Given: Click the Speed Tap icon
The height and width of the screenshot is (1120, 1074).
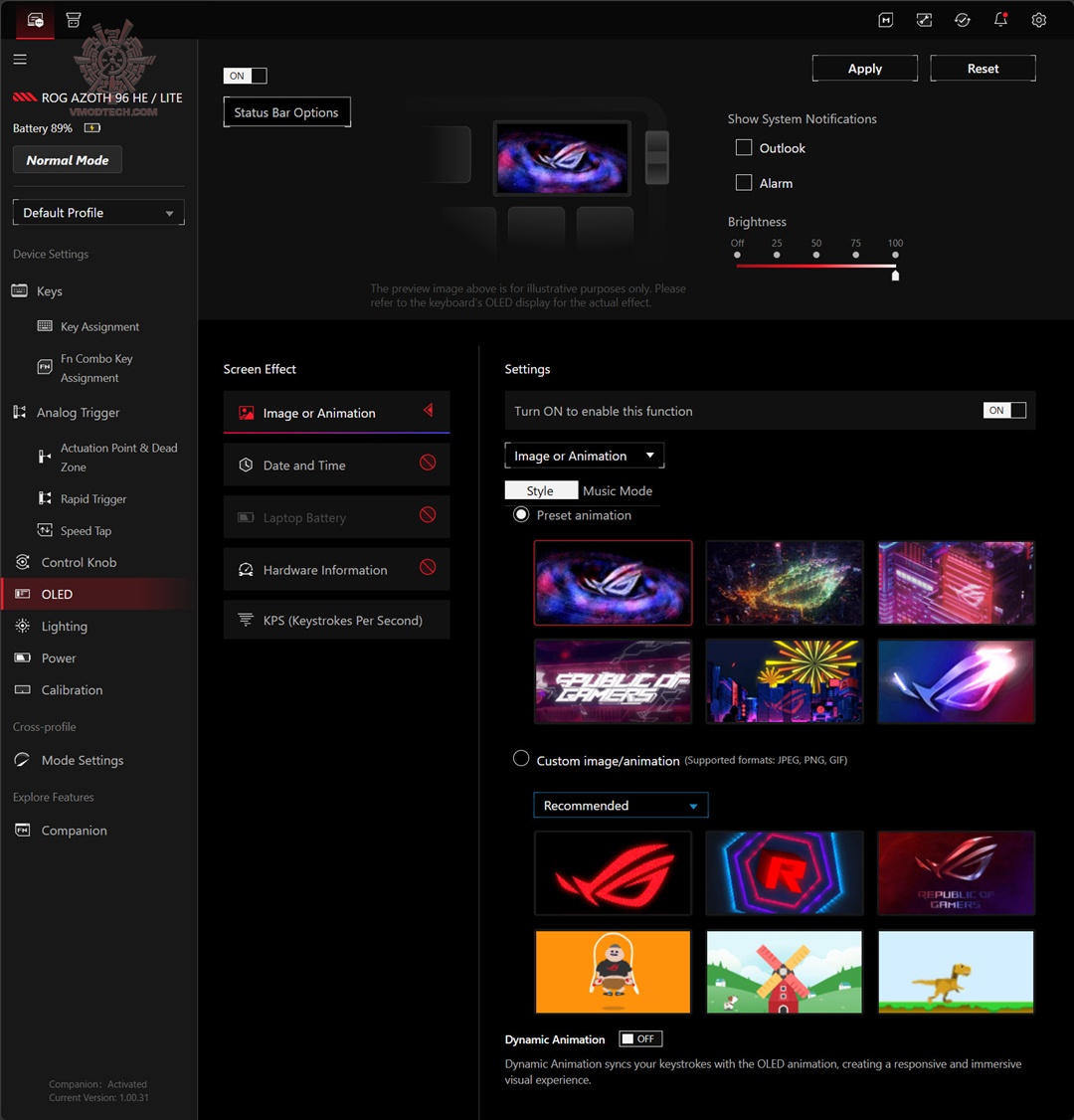Looking at the screenshot, I should [x=45, y=530].
